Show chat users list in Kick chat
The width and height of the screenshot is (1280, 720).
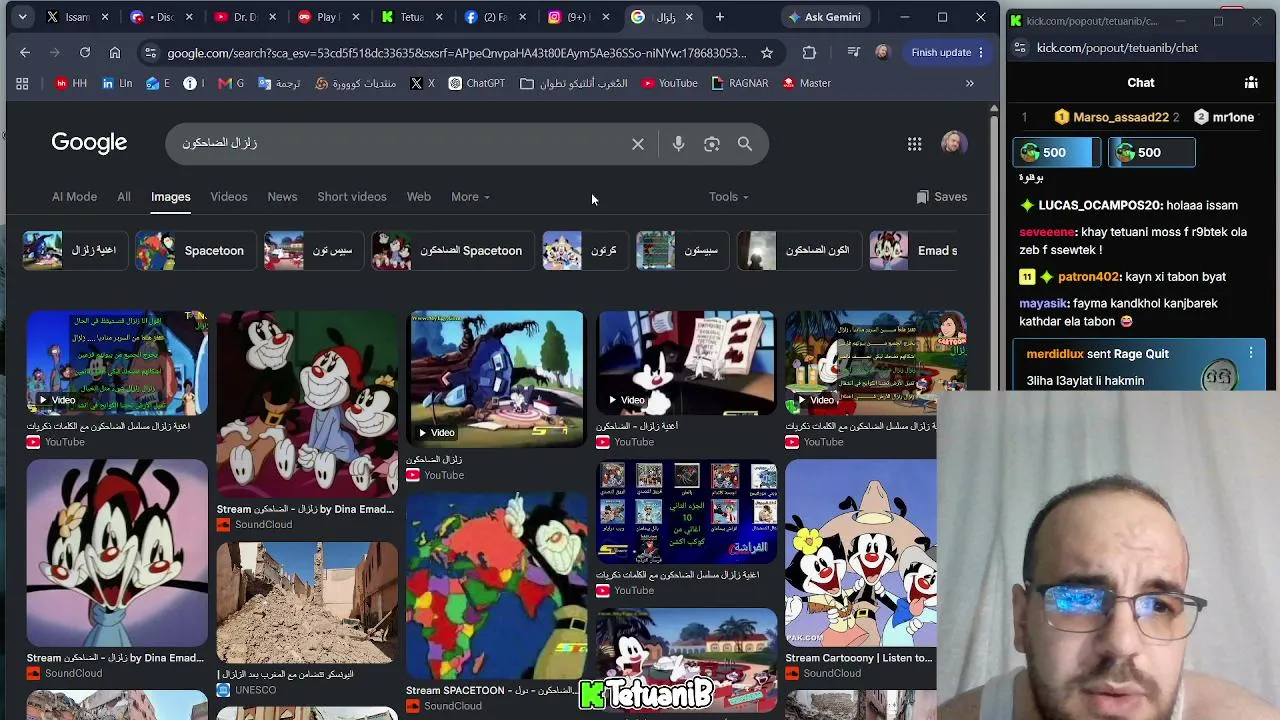(x=1251, y=83)
